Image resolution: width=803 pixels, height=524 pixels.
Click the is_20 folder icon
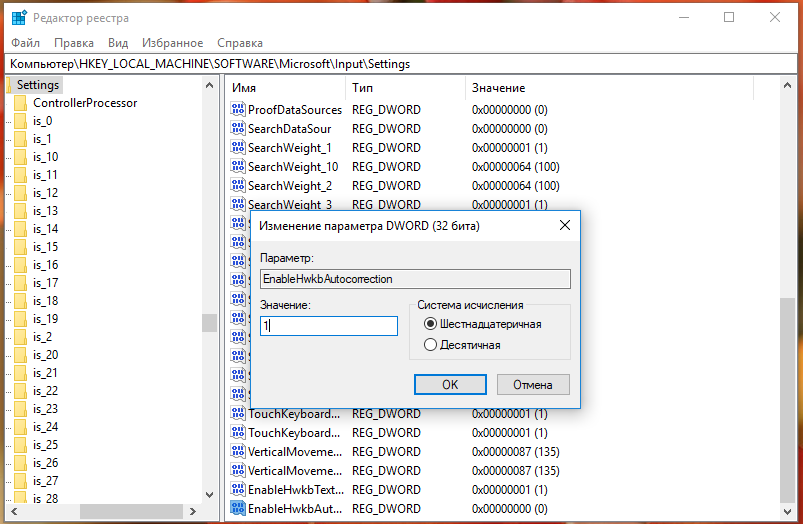click(20, 355)
